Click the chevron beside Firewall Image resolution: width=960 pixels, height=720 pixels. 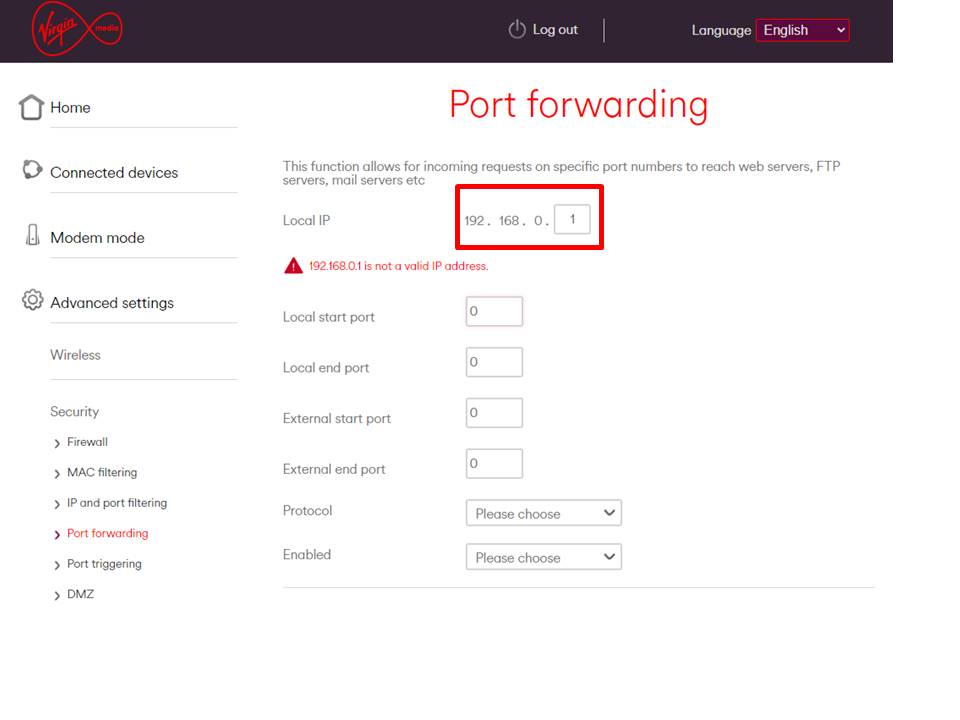57,443
